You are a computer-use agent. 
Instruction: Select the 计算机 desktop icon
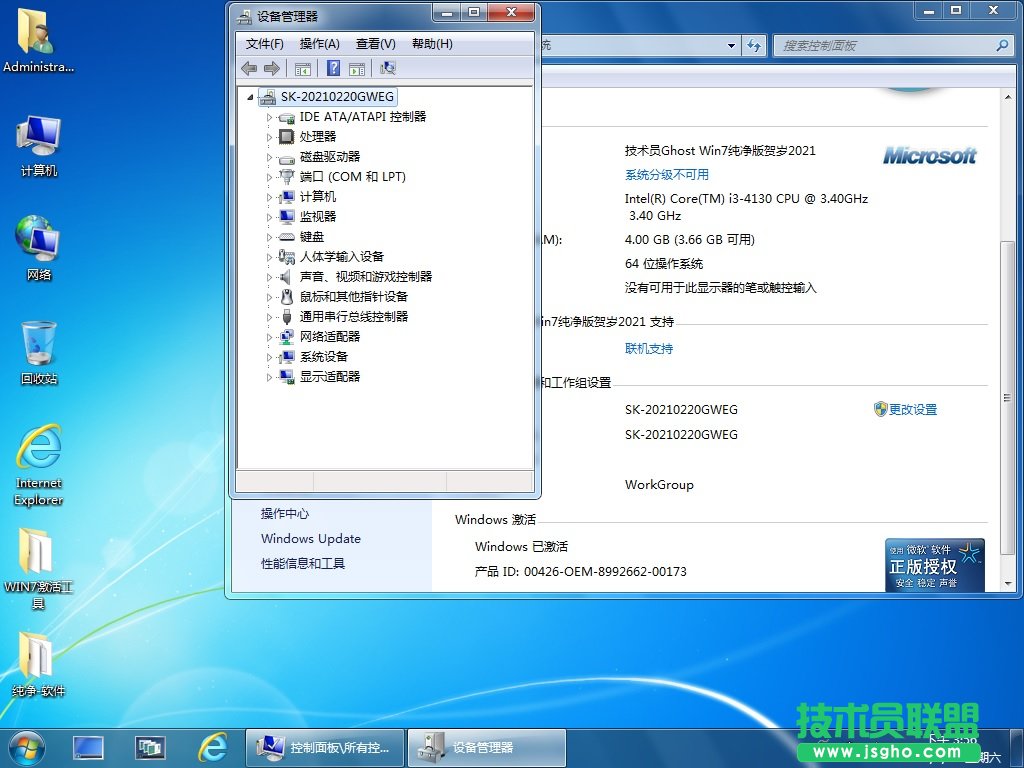pyautogui.click(x=39, y=146)
